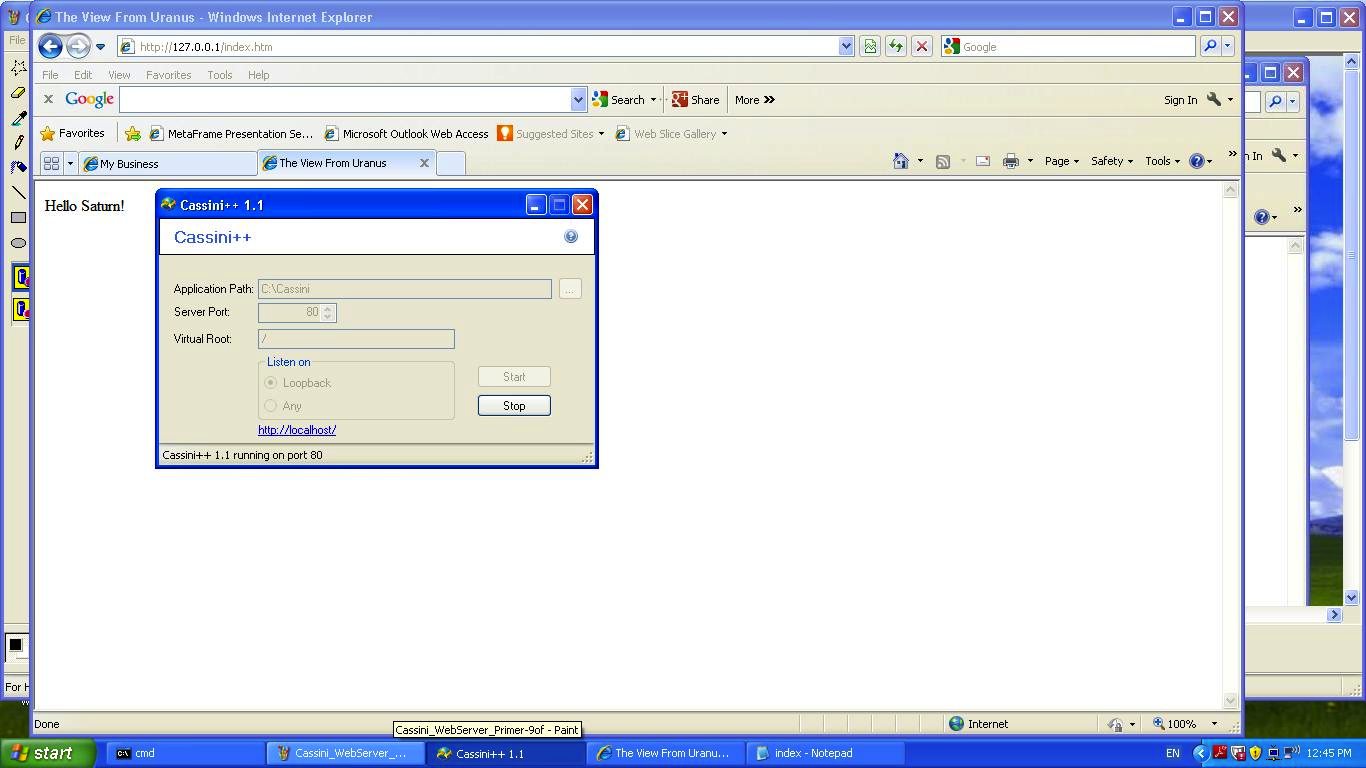This screenshot has width=1366, height=768.
Task: Click the Compatibility View icon
Action: [x=870, y=46]
